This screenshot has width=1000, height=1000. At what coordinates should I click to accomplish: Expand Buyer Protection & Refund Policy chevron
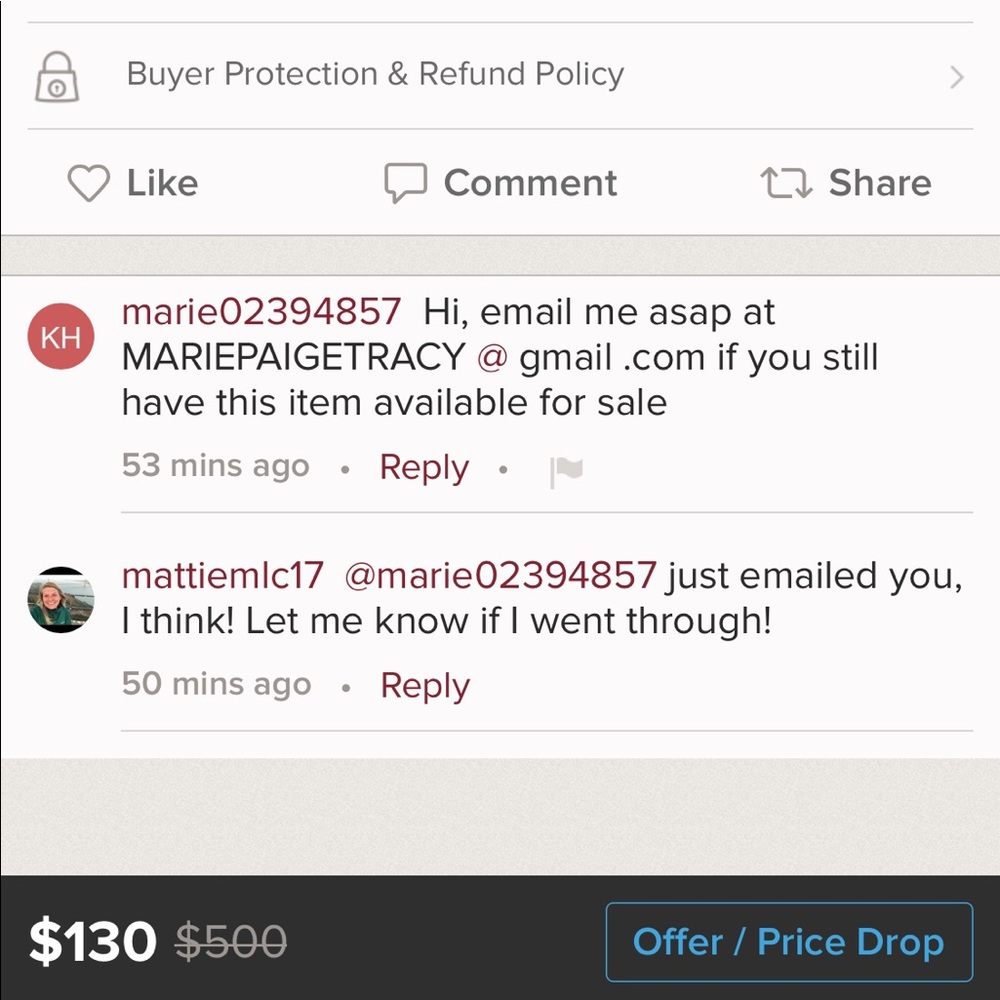957,77
